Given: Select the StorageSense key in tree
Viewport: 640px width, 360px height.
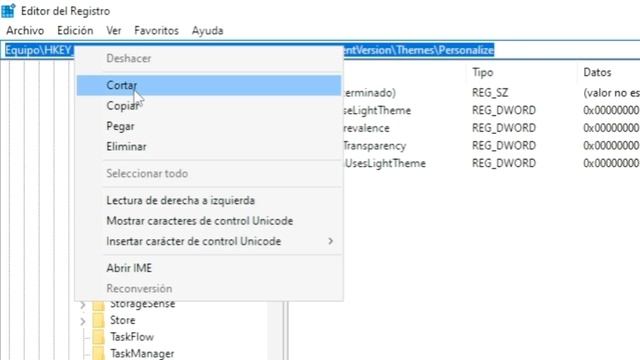Looking at the screenshot, I should [142, 304].
